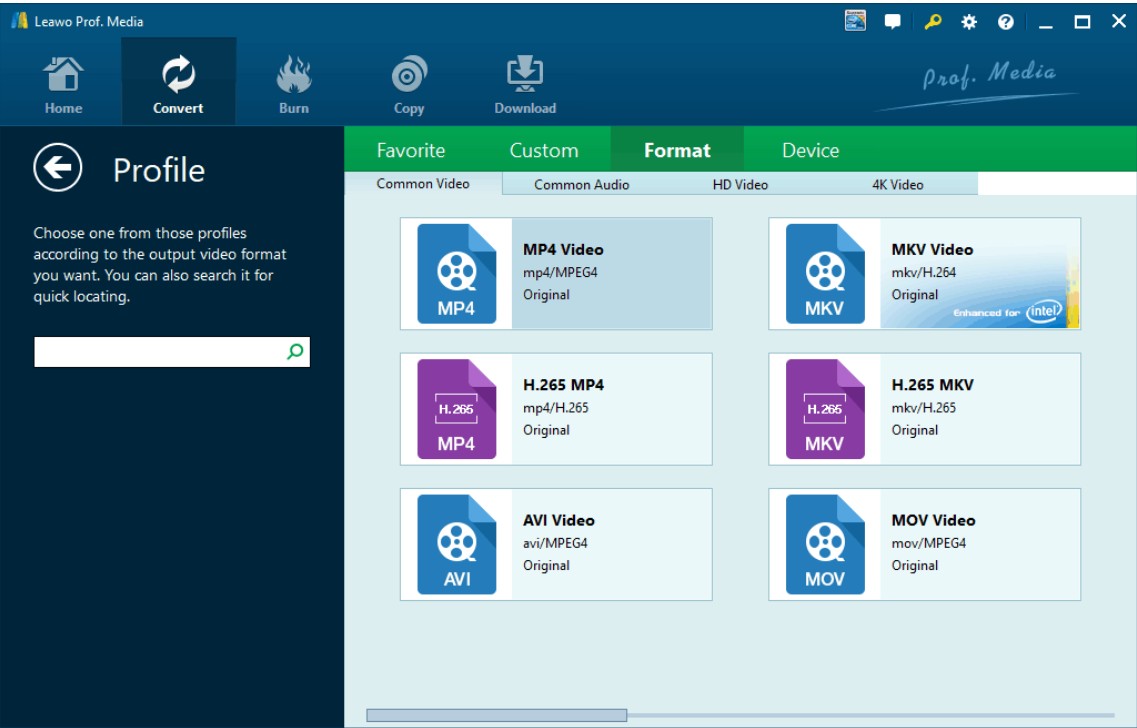
Task: Switch to the Burn module
Action: (293, 80)
